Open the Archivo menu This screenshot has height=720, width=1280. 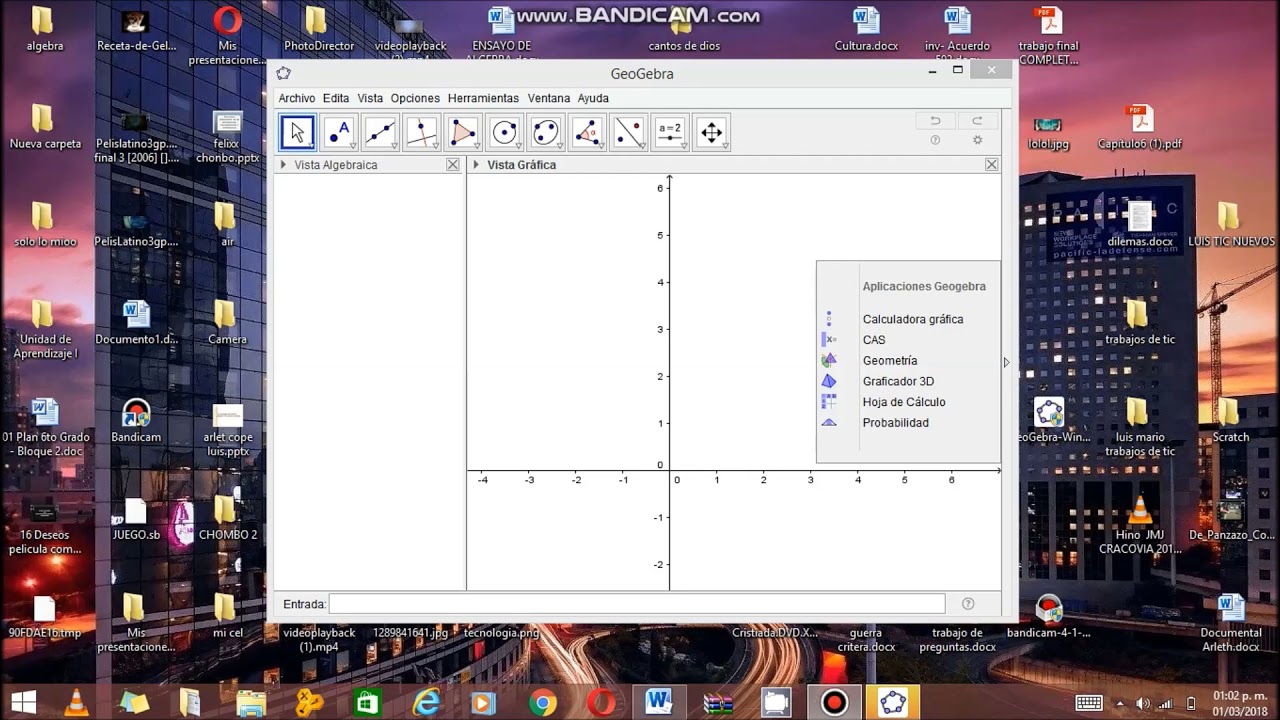tap(297, 98)
